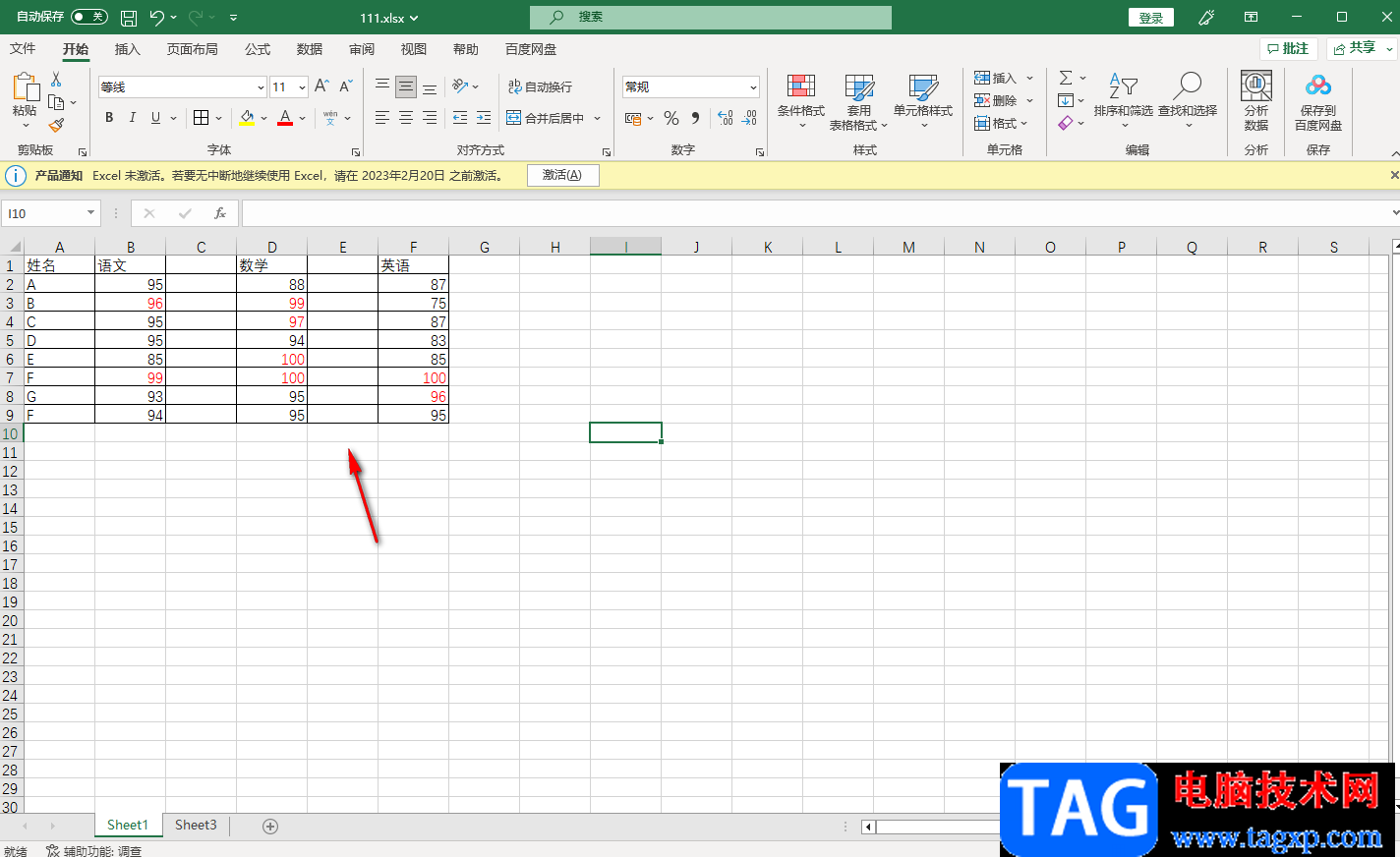Click the Undo arrow icon
The height and width of the screenshot is (857, 1400).
point(157,18)
